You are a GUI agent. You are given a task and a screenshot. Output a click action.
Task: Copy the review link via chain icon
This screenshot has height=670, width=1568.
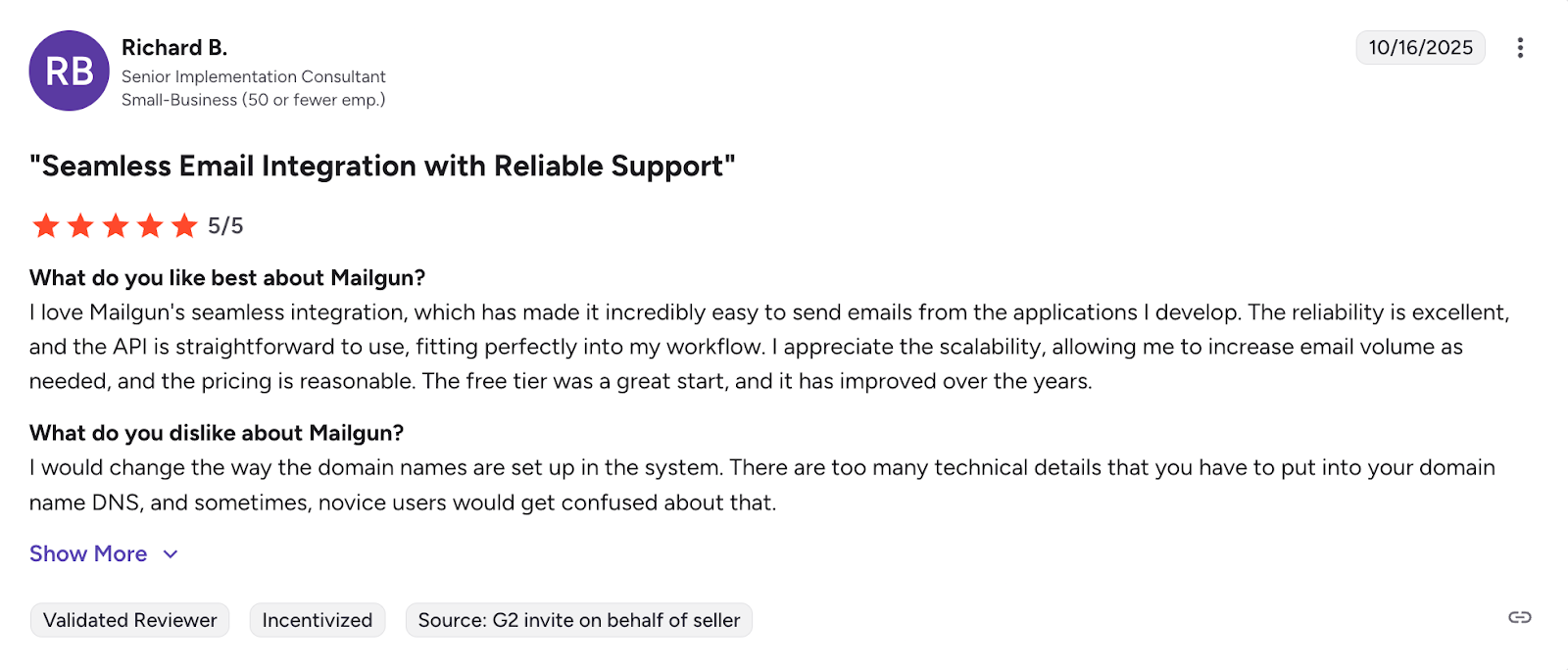(1519, 617)
